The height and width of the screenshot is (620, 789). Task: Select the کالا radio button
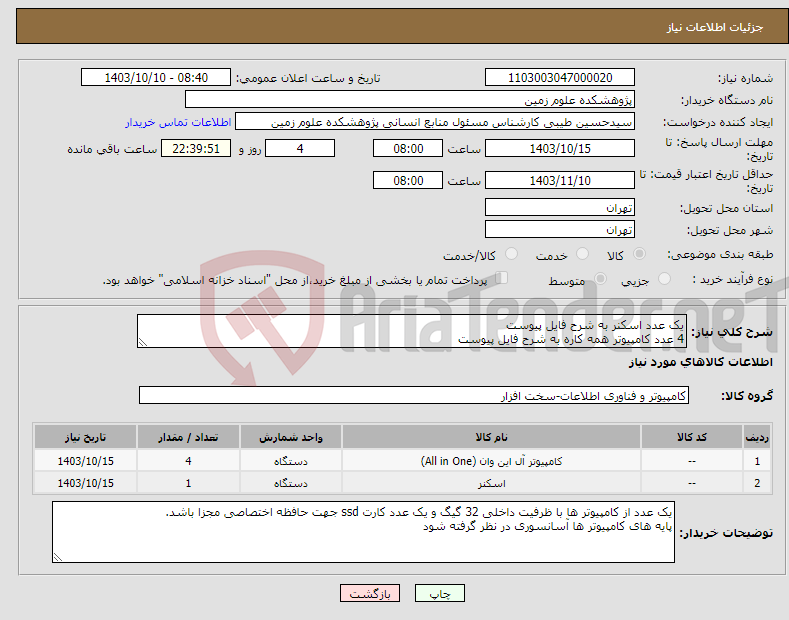[639, 254]
